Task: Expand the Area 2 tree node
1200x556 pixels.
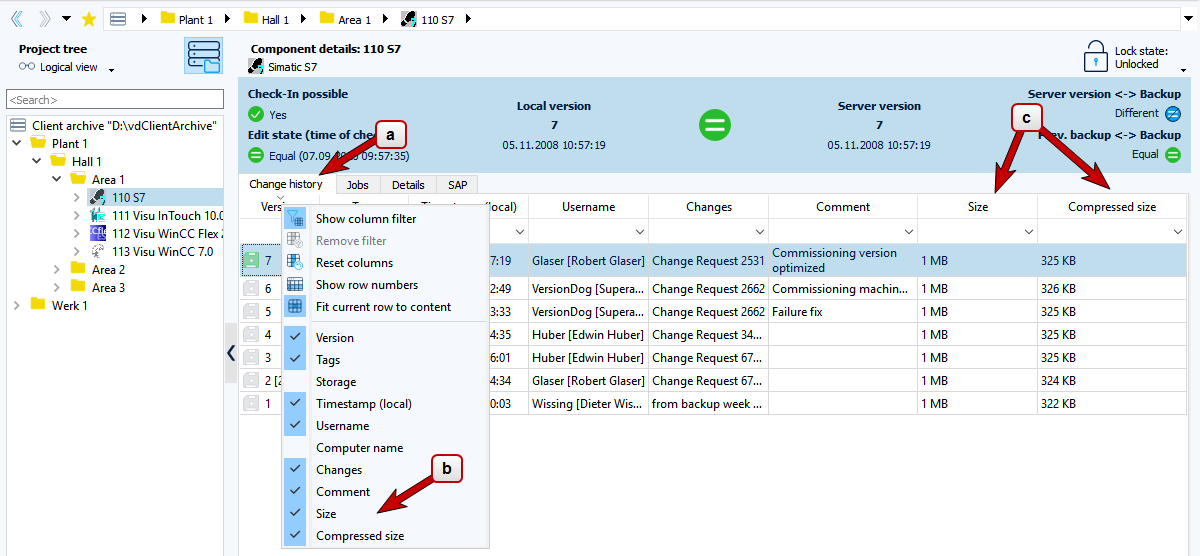Action: pyautogui.click(x=58, y=270)
